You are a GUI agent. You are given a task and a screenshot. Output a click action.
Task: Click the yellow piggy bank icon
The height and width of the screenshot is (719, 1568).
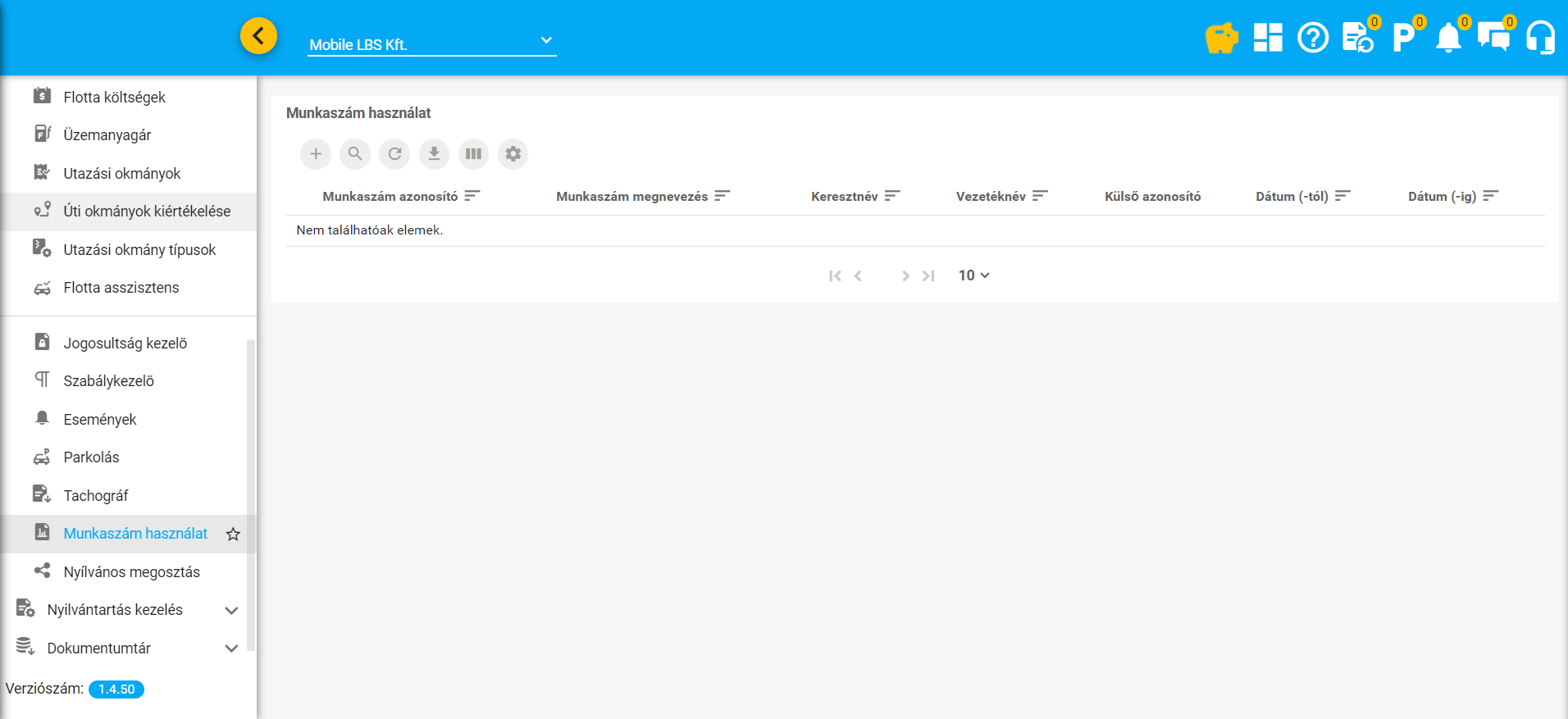[x=1221, y=38]
